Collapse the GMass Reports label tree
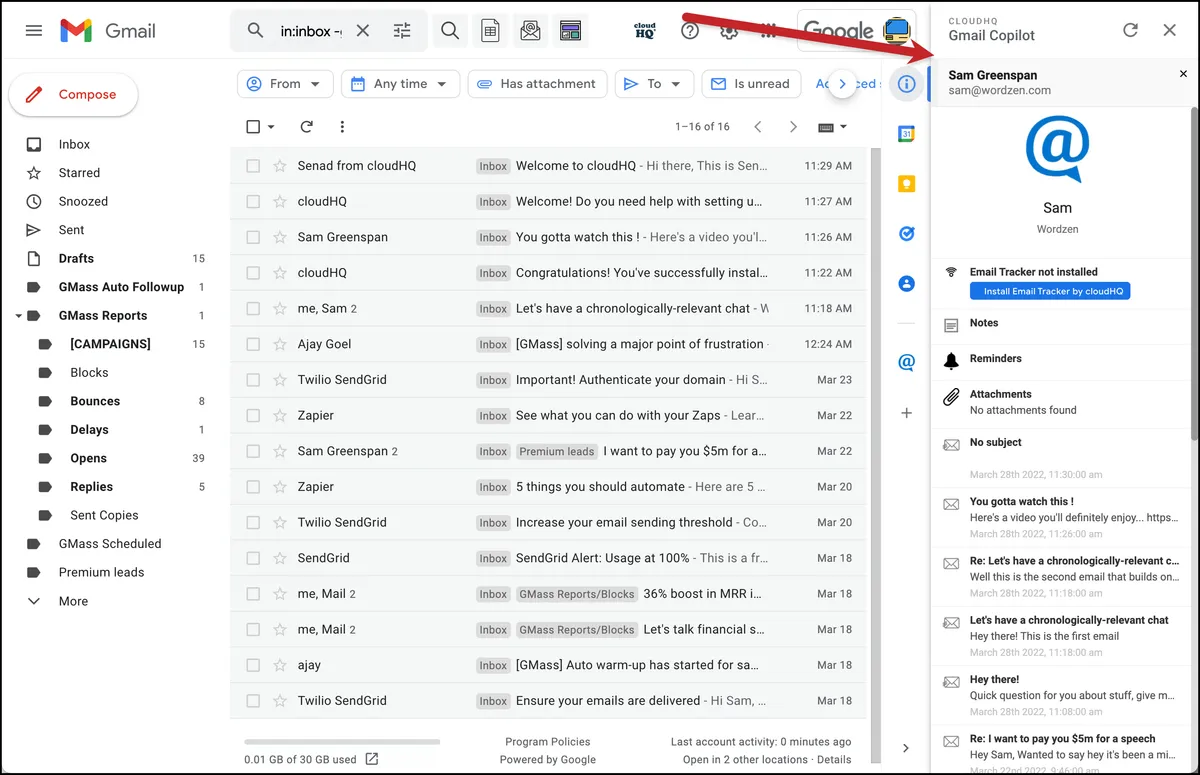Screen dimensions: 1200x775 [19, 316]
